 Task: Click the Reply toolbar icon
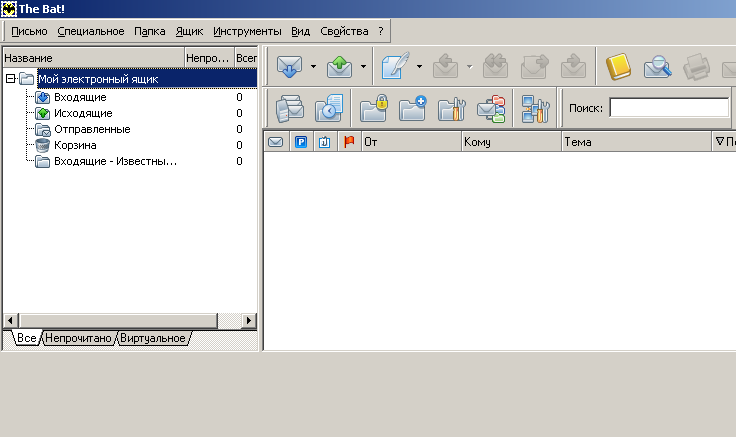click(445, 66)
